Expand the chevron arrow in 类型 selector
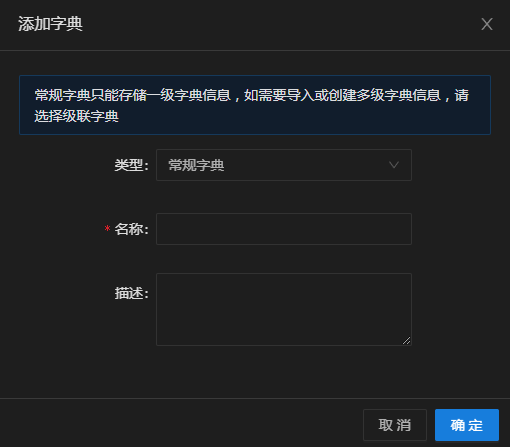 tap(394, 165)
